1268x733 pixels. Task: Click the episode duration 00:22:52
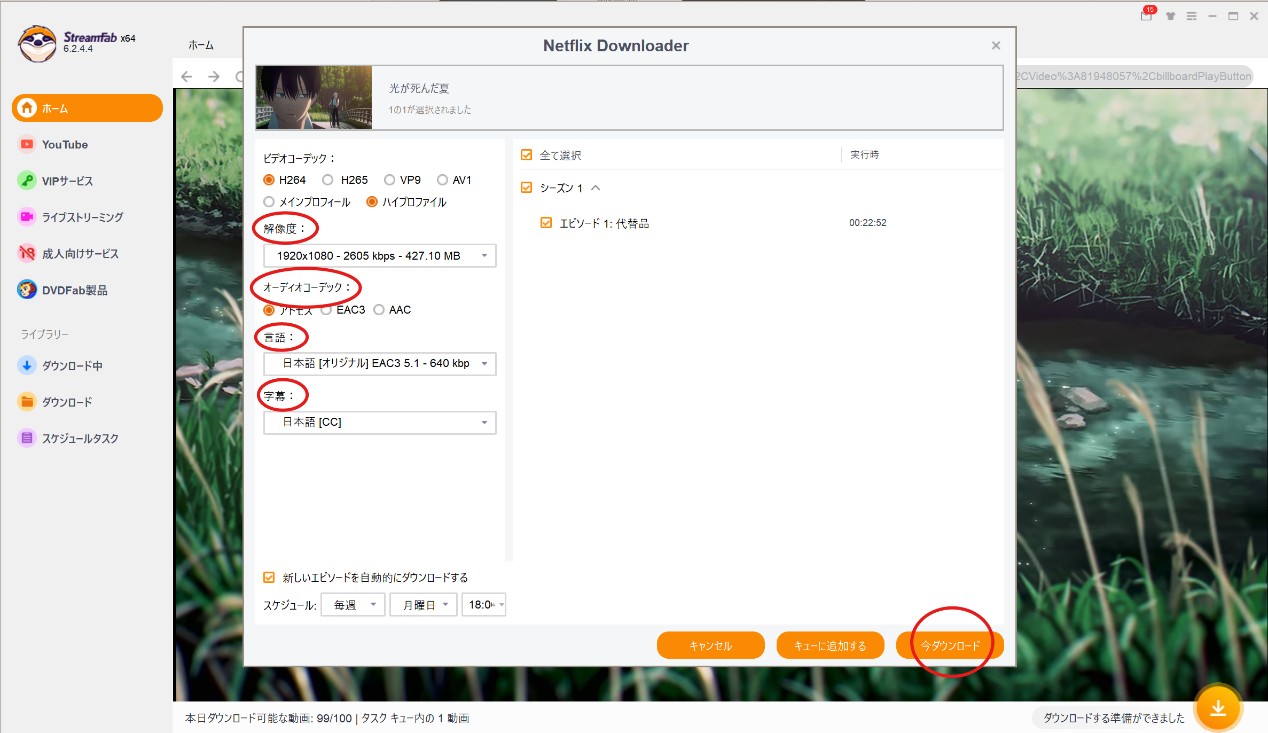(868, 223)
